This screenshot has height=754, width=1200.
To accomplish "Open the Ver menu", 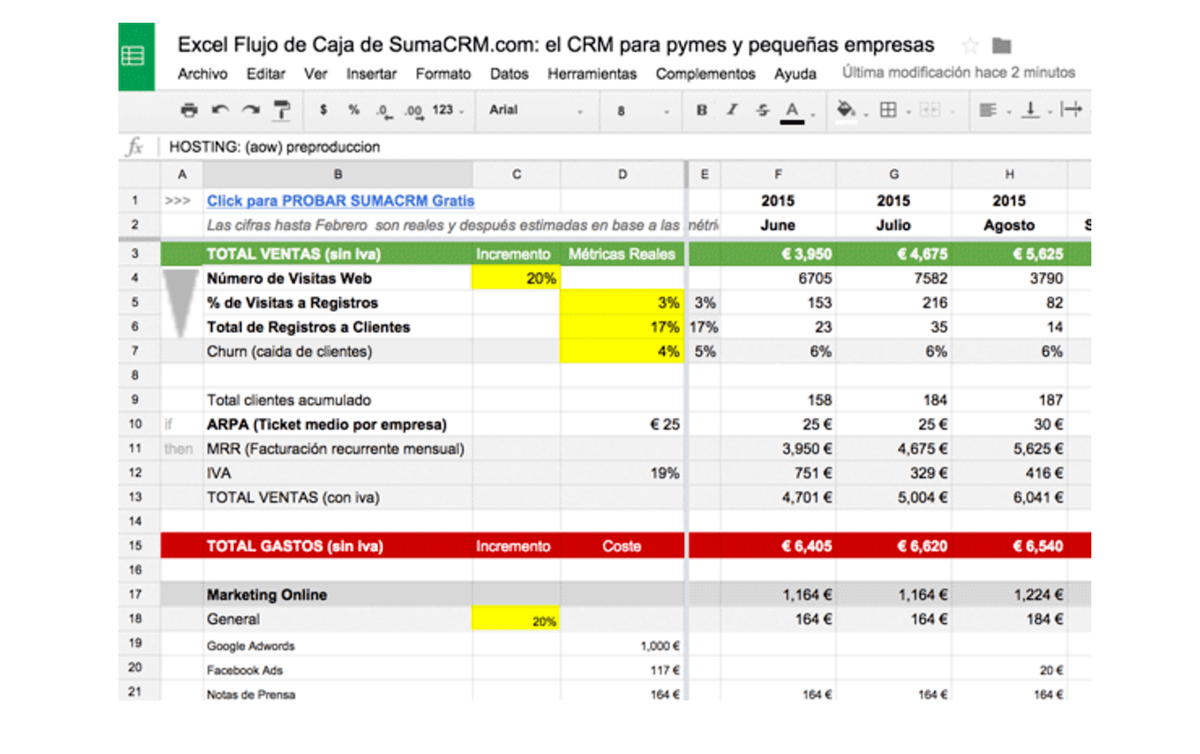I will (316, 74).
